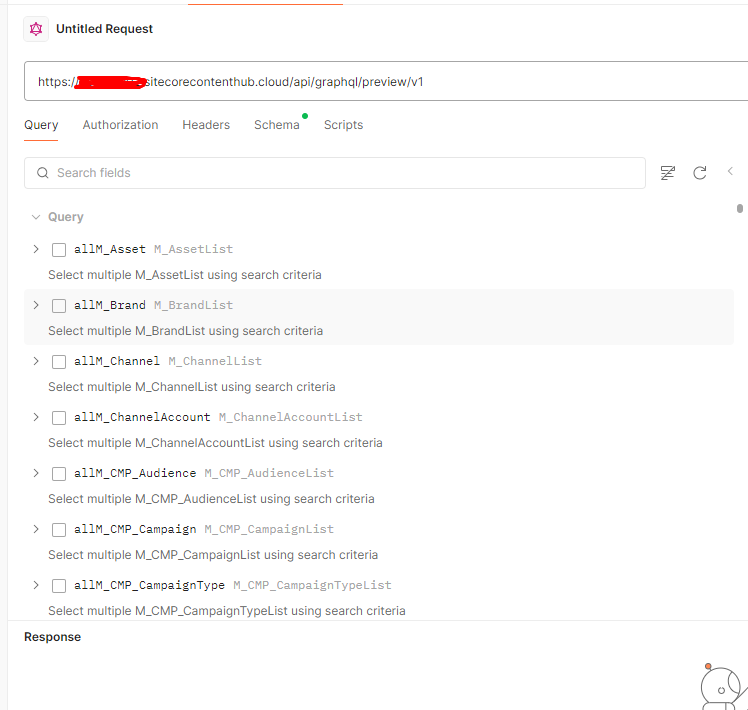Check the allM_CMP_Campaign field checkbox
The width and height of the screenshot is (748, 710).
pos(59,530)
